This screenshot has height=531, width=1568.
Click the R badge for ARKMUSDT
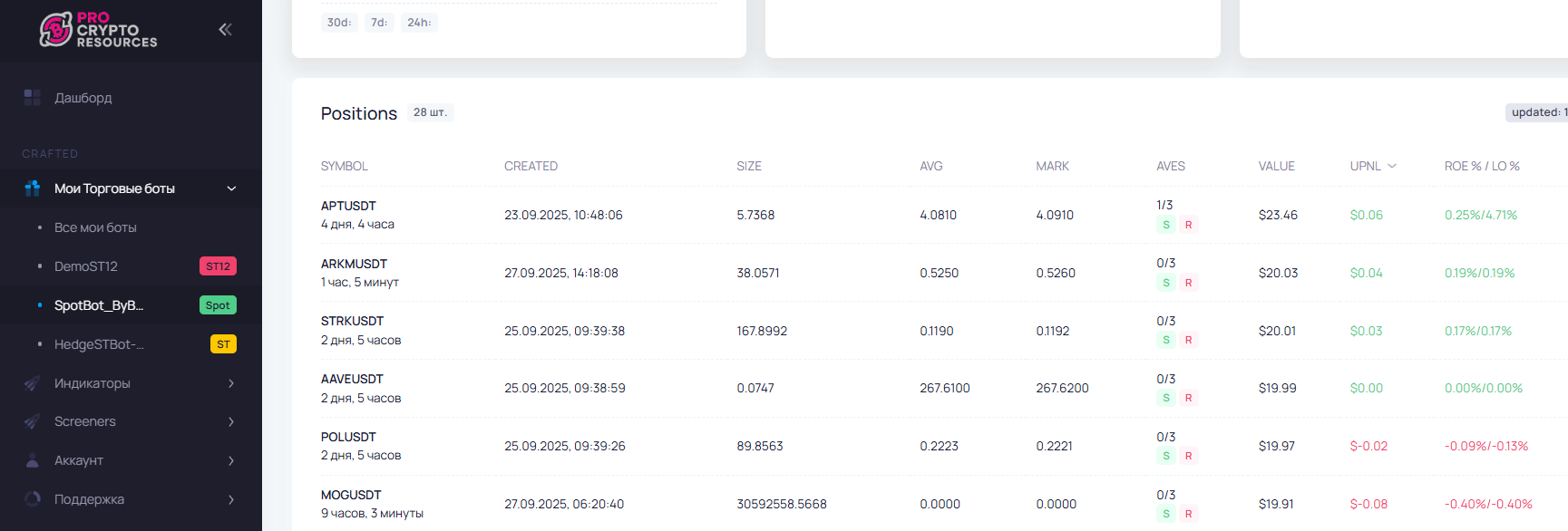click(1188, 283)
